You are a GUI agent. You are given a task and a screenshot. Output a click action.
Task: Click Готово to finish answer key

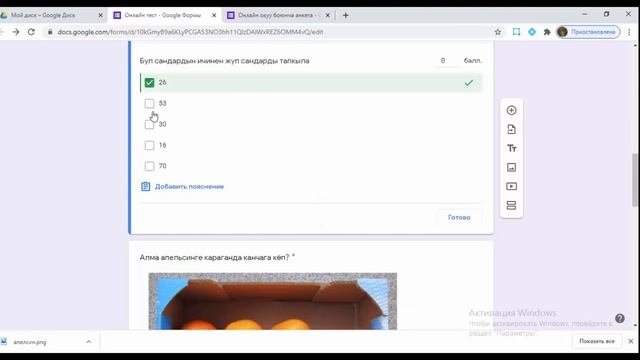[x=459, y=217]
